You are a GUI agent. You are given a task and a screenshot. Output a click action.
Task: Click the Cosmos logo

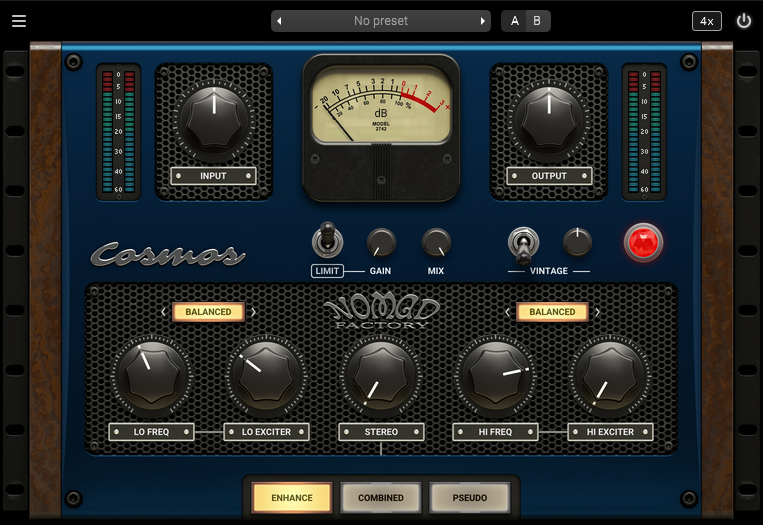[x=168, y=254]
